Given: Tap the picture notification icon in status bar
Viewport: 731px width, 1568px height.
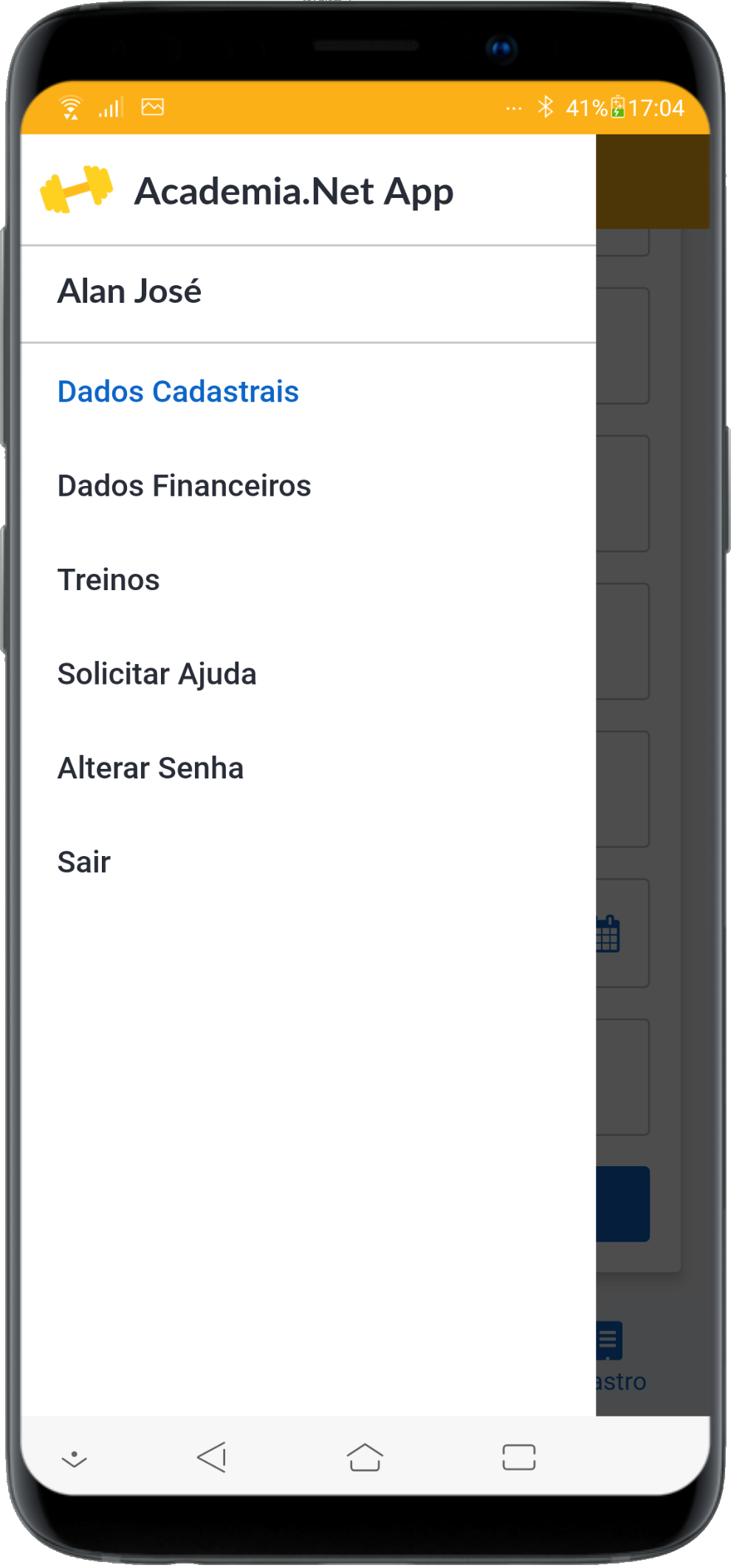Looking at the screenshot, I should pos(153,107).
